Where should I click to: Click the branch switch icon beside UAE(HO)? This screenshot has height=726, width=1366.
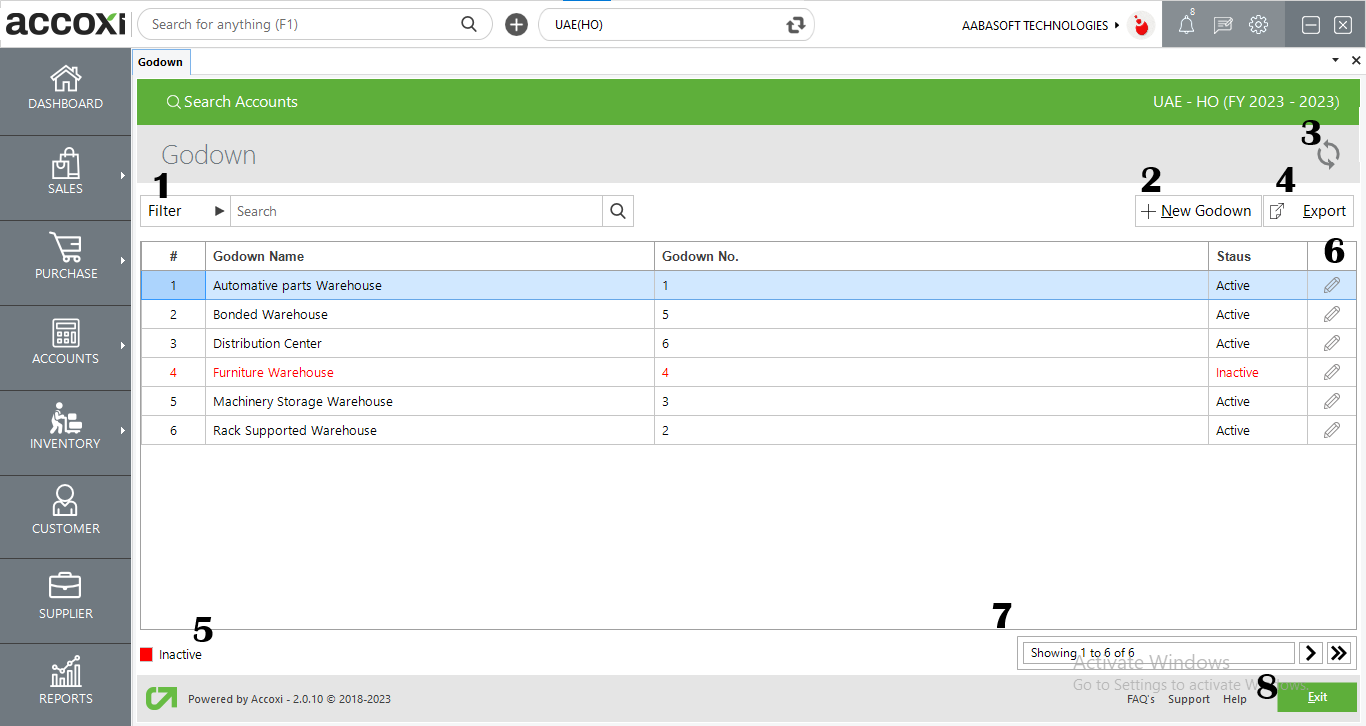[x=795, y=24]
